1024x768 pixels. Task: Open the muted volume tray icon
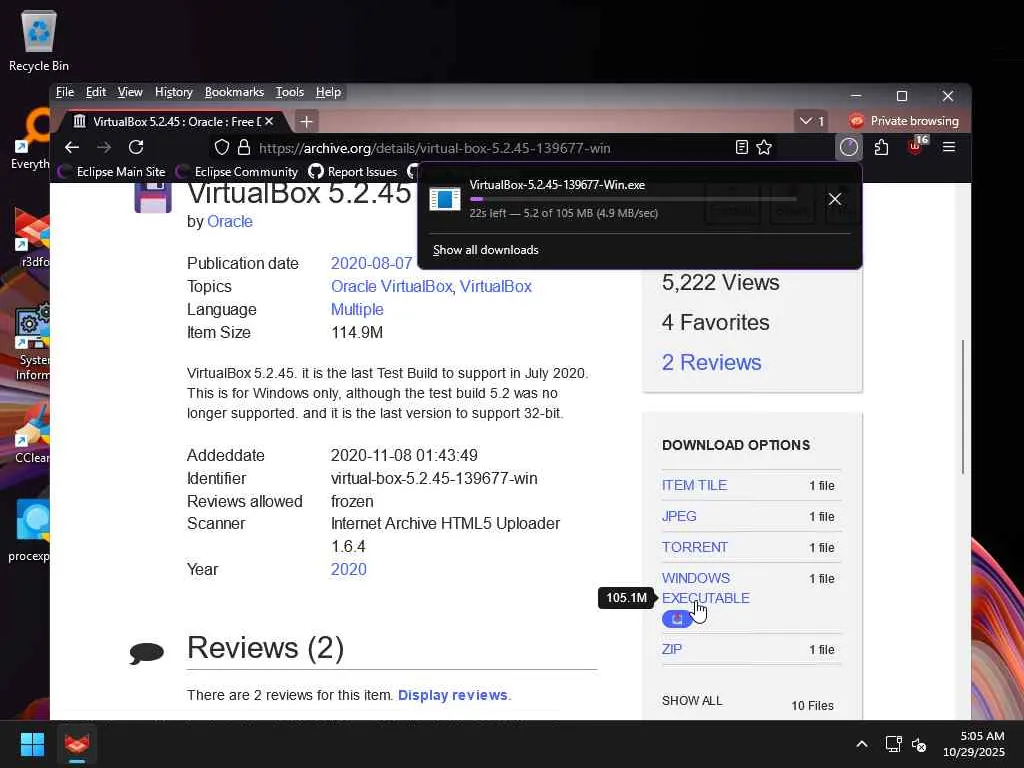[919, 744]
